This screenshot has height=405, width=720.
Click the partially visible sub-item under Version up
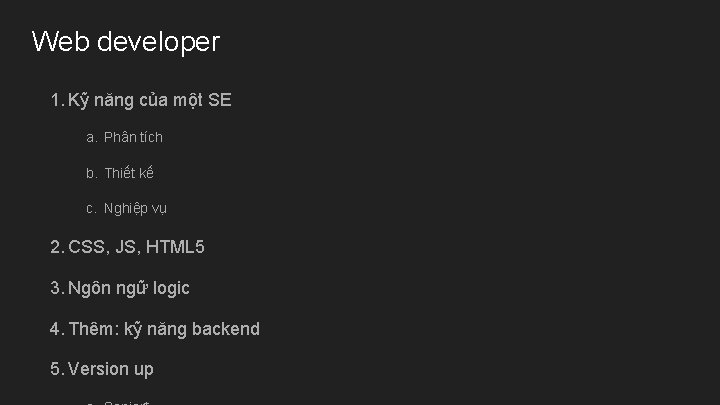click(x=125, y=401)
